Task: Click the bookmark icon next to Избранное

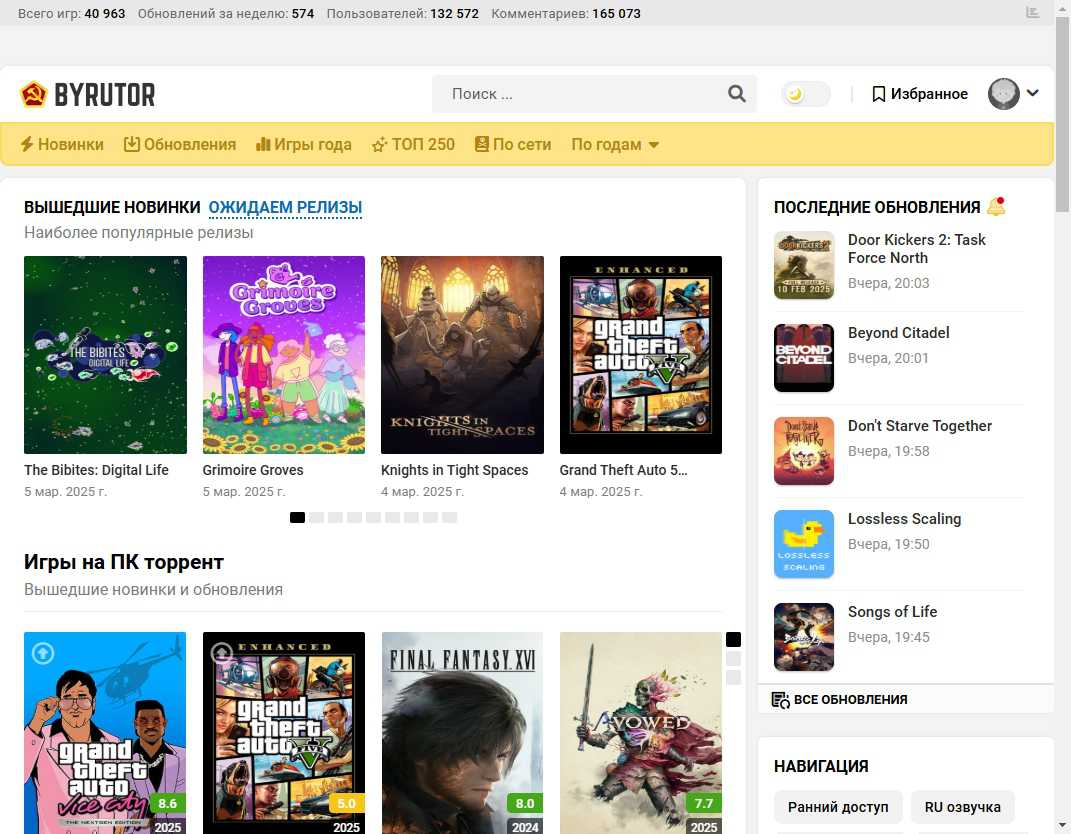Action: coord(879,94)
